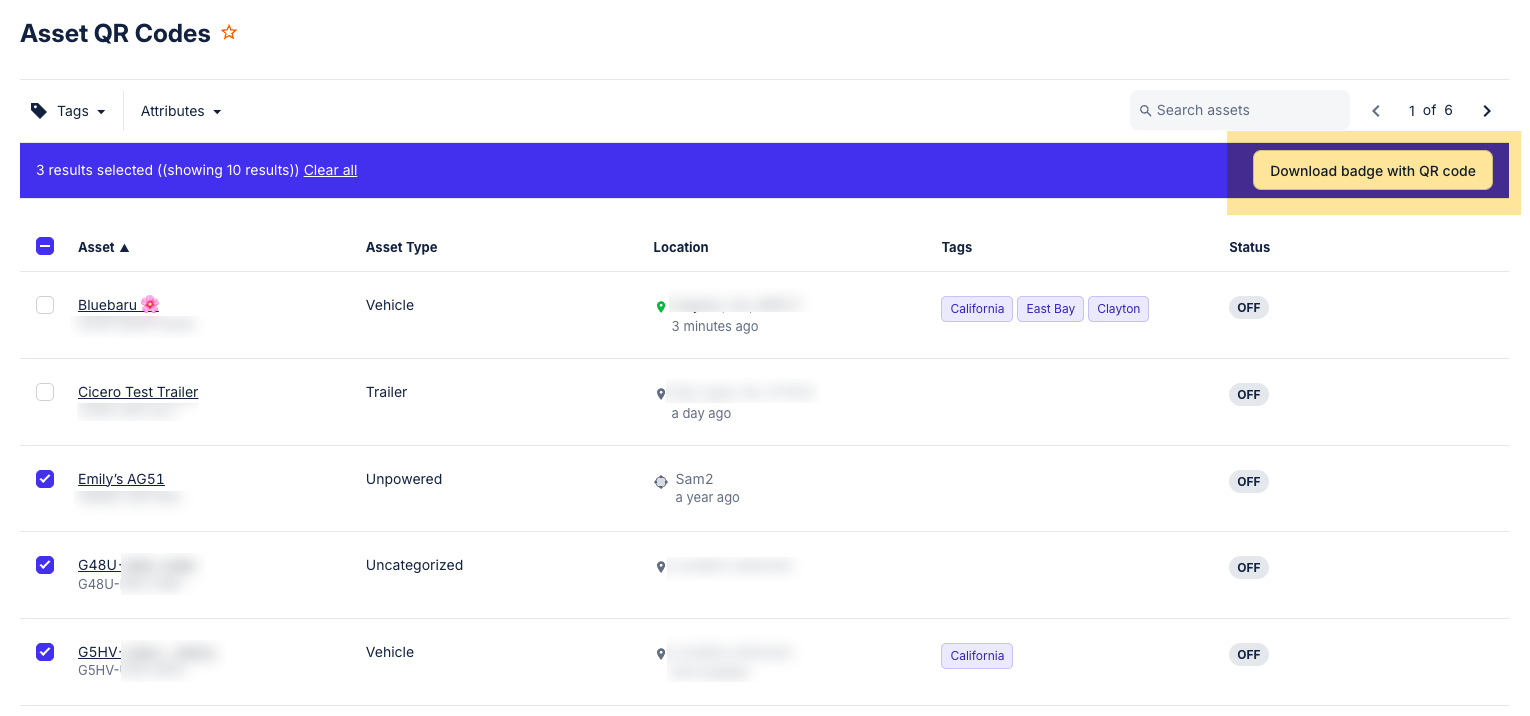1530x716 pixels.
Task: Click the Clear all link
Action: click(x=330, y=170)
